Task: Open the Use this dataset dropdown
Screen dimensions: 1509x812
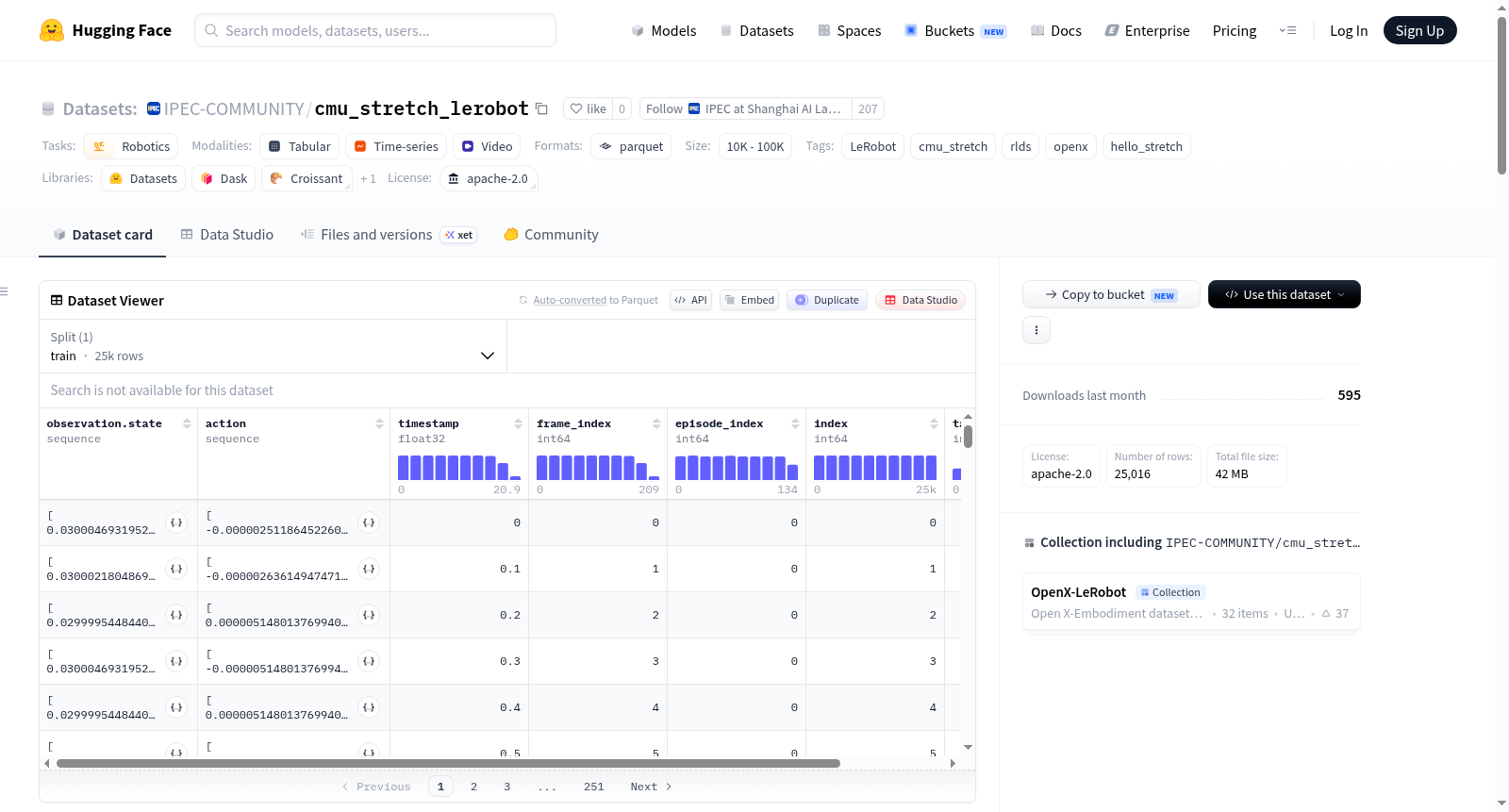Action: pos(1284,294)
